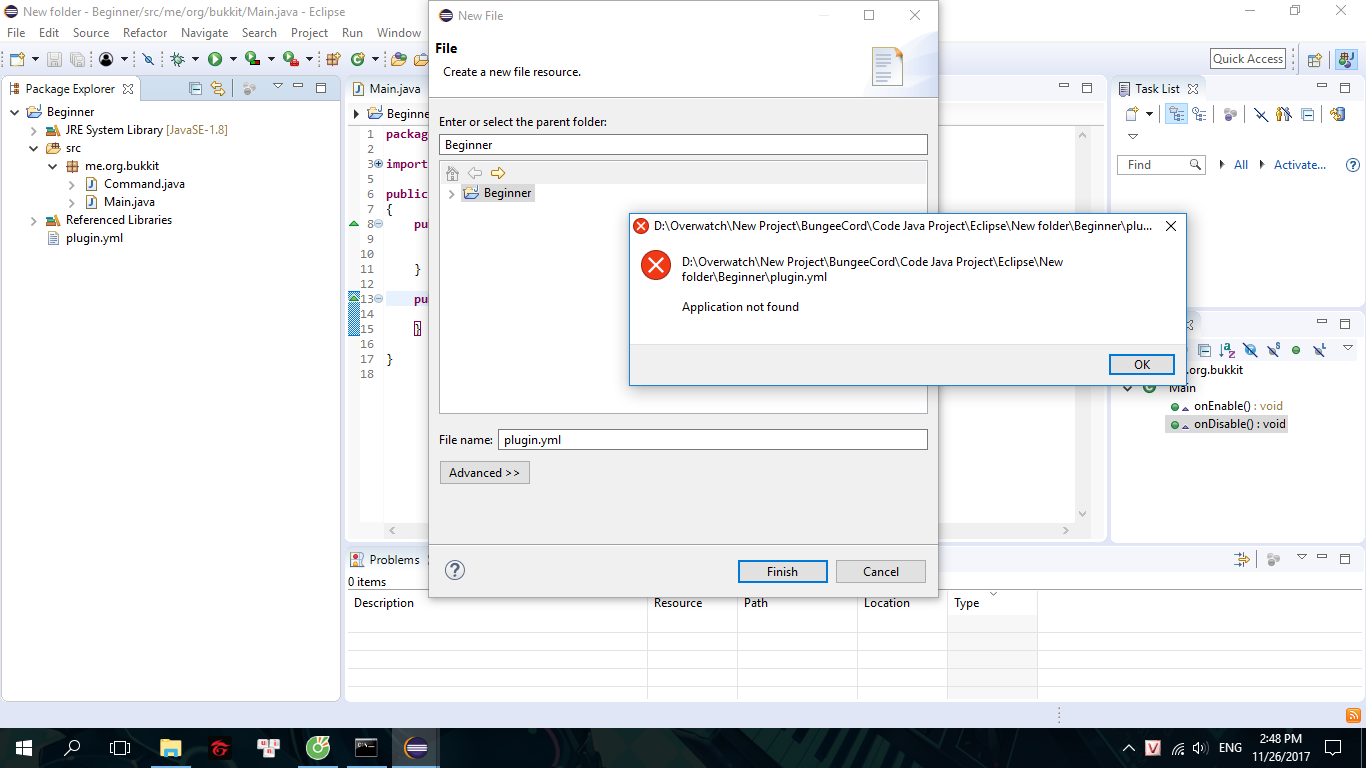Click the New wizard toolbar icon in Eclipse

pyautogui.click(x=16, y=60)
